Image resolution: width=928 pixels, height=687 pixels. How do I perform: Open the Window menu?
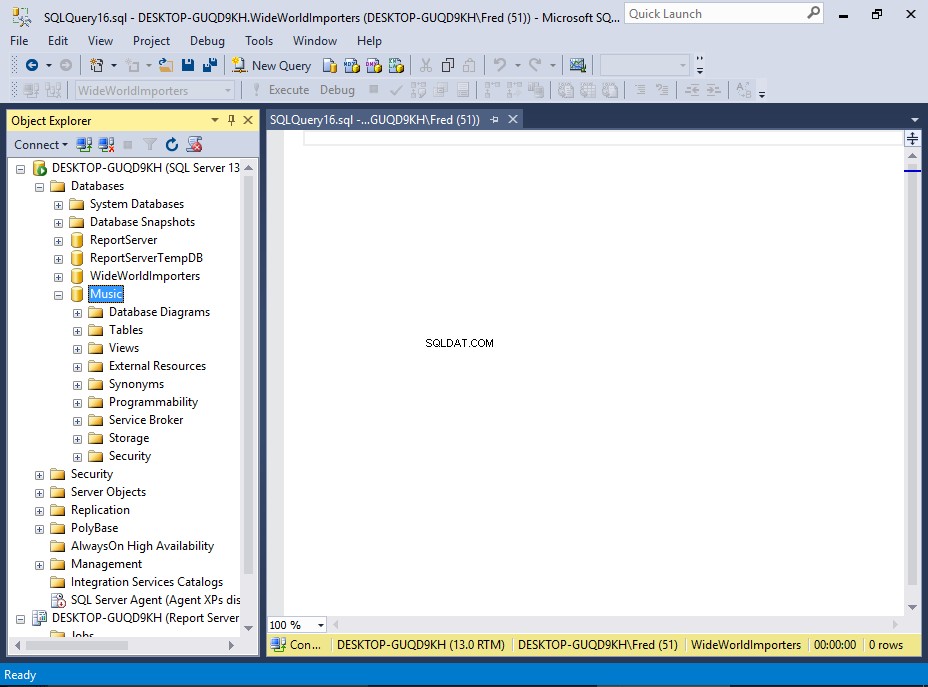click(315, 41)
